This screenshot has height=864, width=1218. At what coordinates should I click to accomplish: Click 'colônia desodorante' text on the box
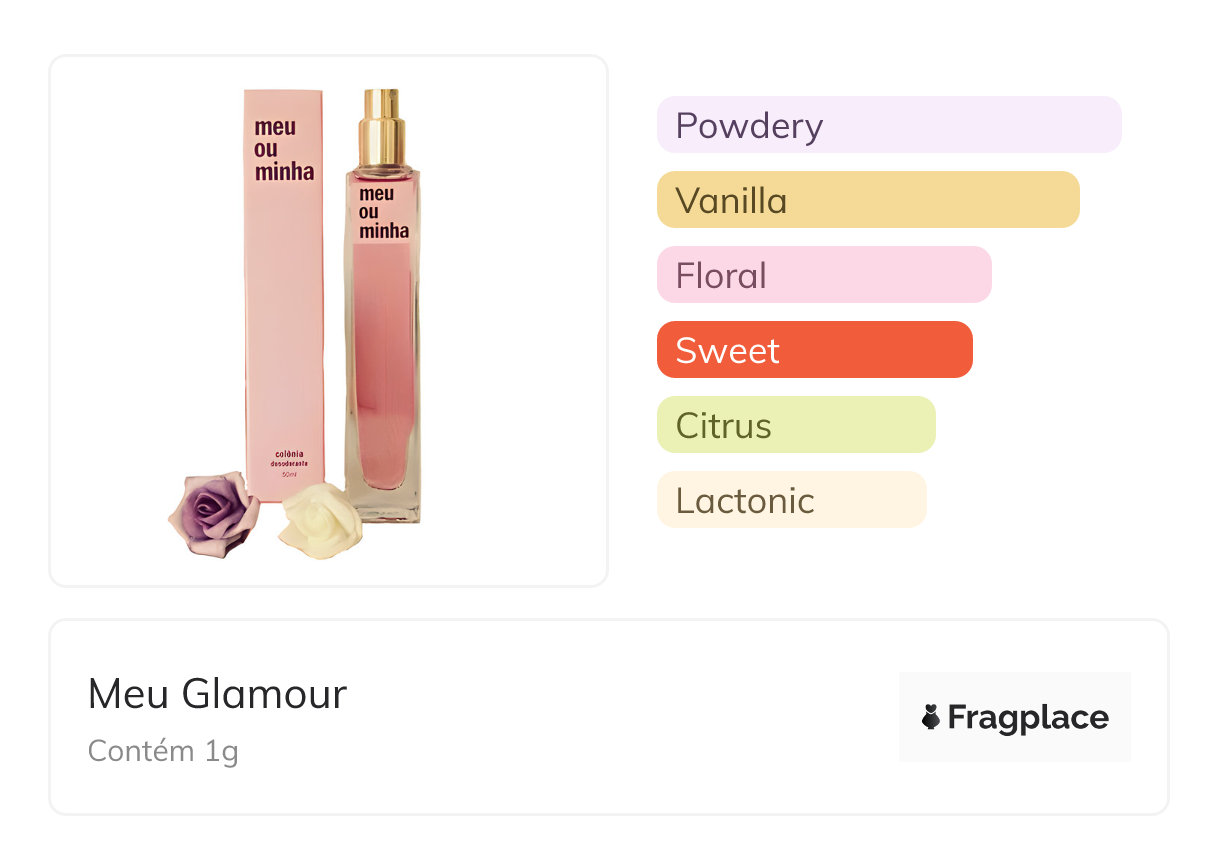283,459
